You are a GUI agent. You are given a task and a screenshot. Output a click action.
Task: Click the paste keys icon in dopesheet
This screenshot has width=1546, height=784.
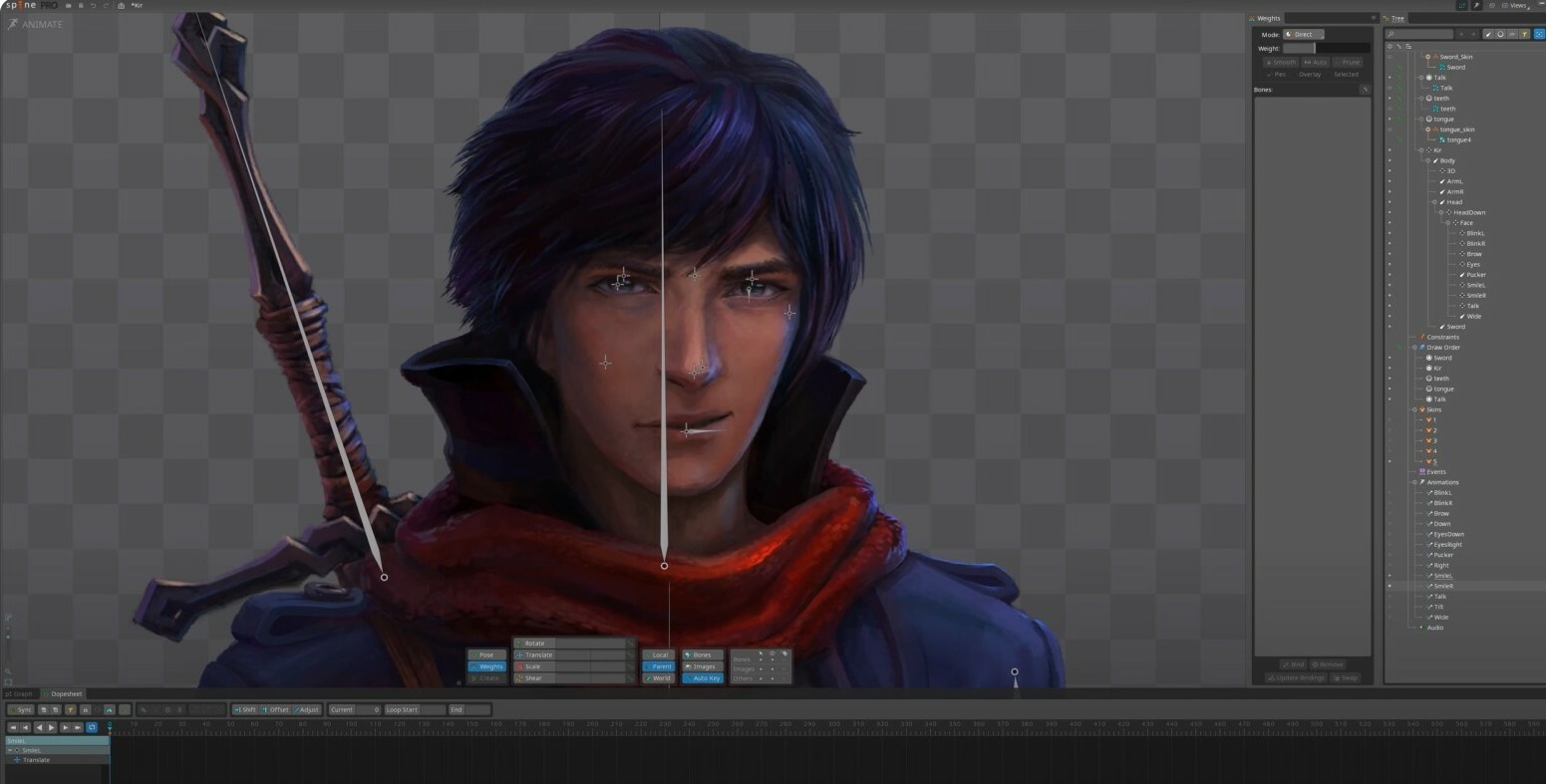[56, 710]
